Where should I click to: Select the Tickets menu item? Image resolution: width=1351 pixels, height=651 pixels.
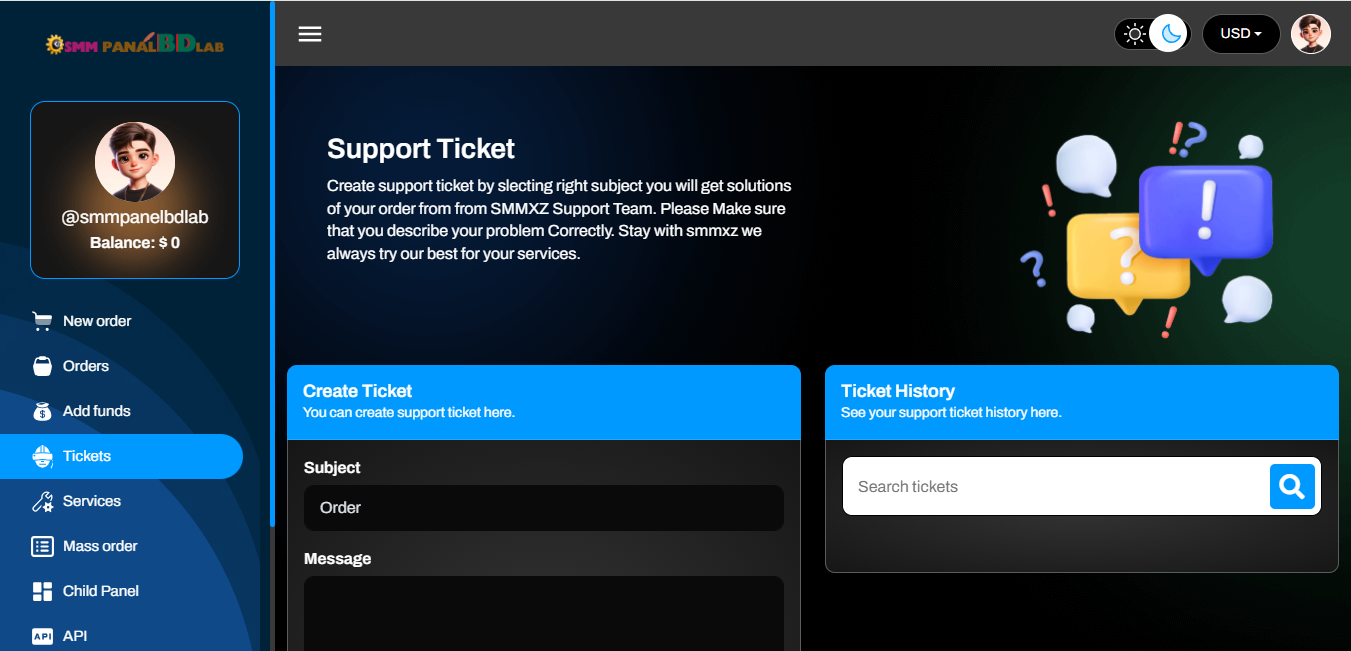(87, 456)
